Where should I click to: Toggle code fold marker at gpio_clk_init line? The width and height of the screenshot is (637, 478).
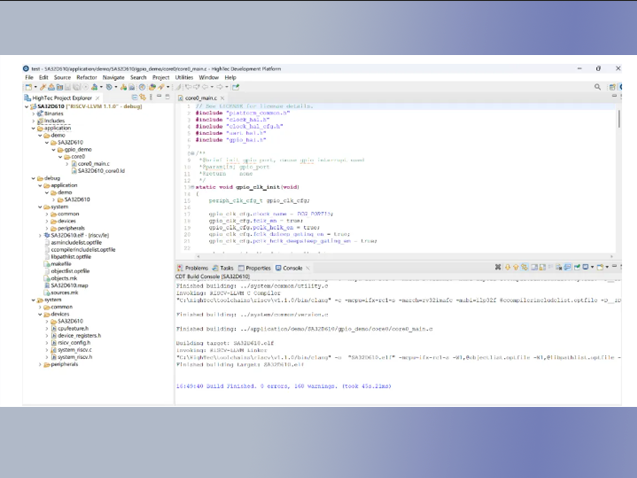point(192,187)
